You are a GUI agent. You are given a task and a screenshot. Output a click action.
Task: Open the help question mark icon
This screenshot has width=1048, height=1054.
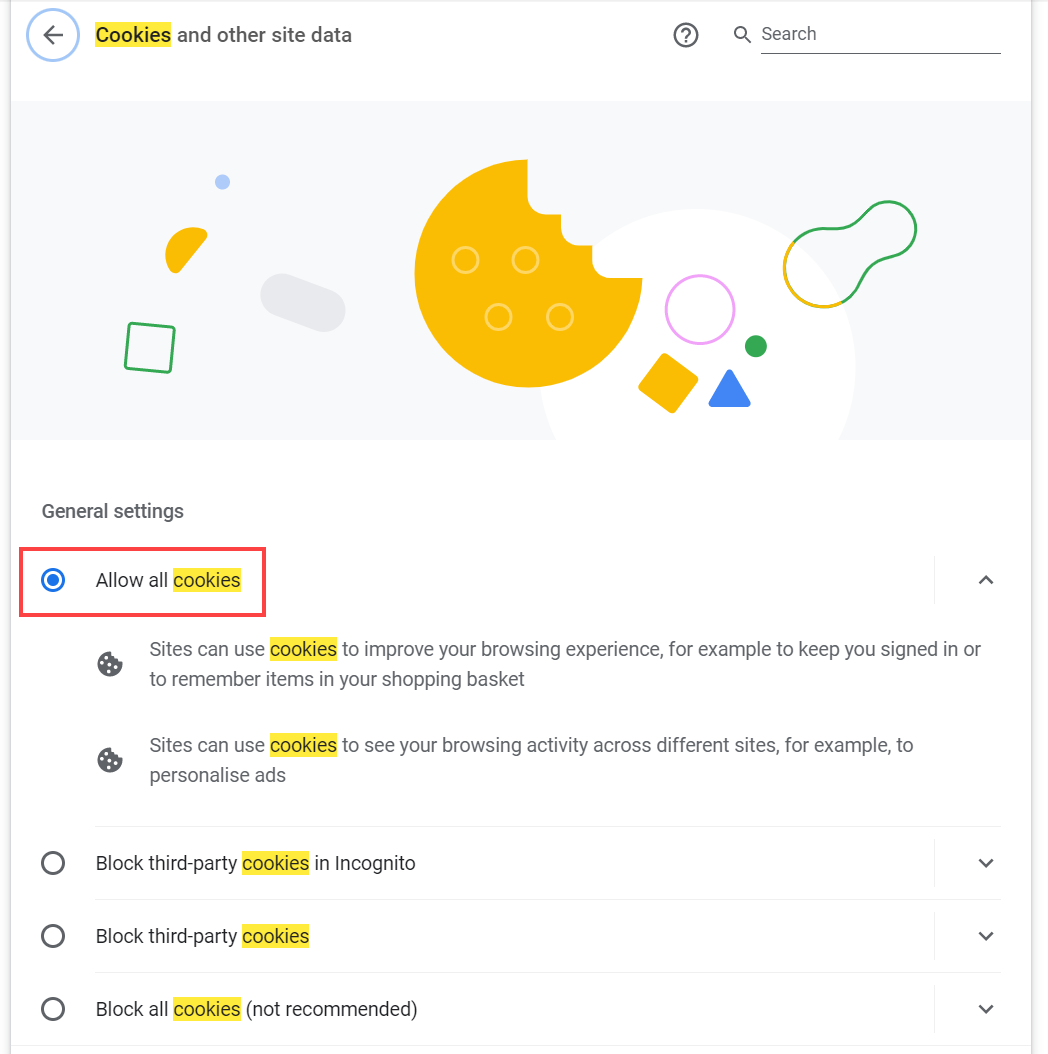coord(686,35)
